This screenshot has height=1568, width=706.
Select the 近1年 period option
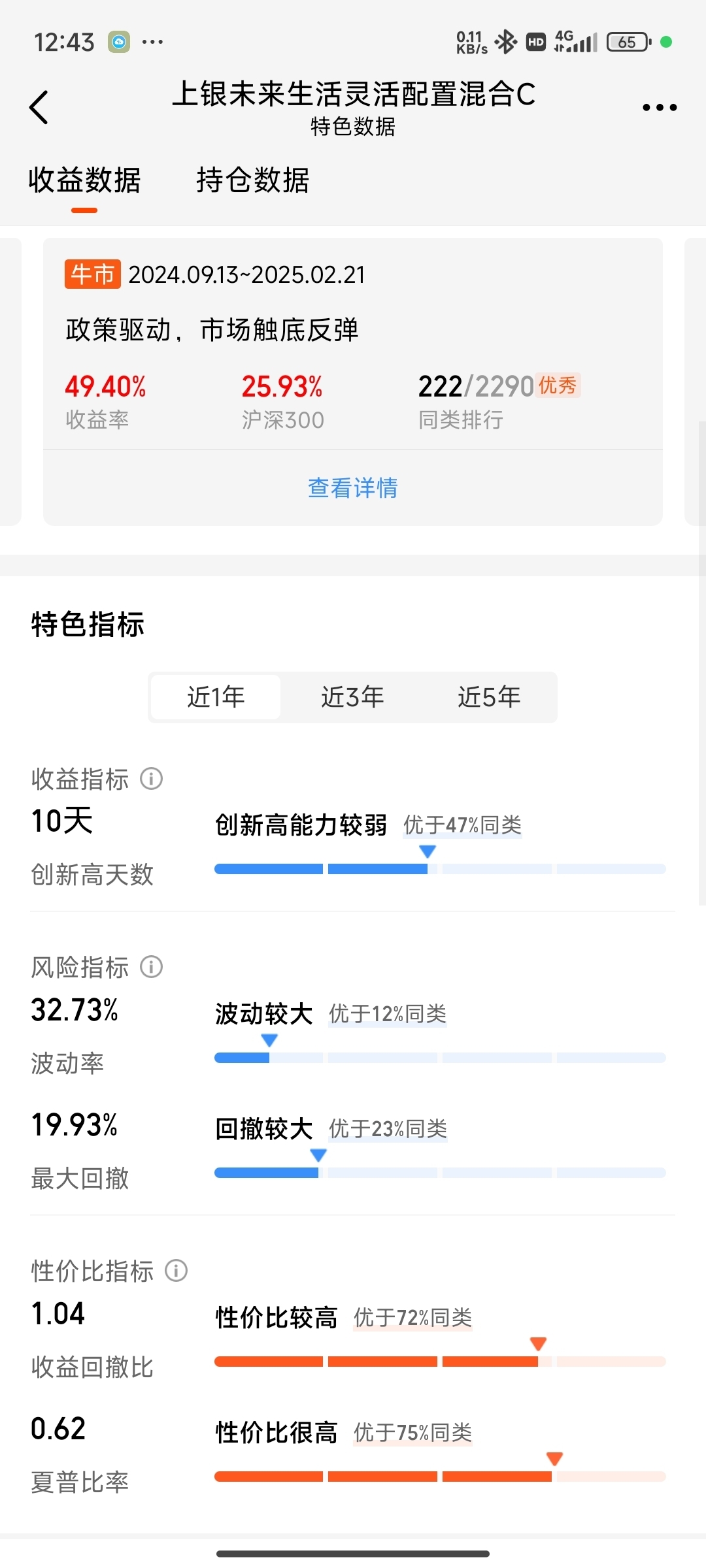point(216,697)
